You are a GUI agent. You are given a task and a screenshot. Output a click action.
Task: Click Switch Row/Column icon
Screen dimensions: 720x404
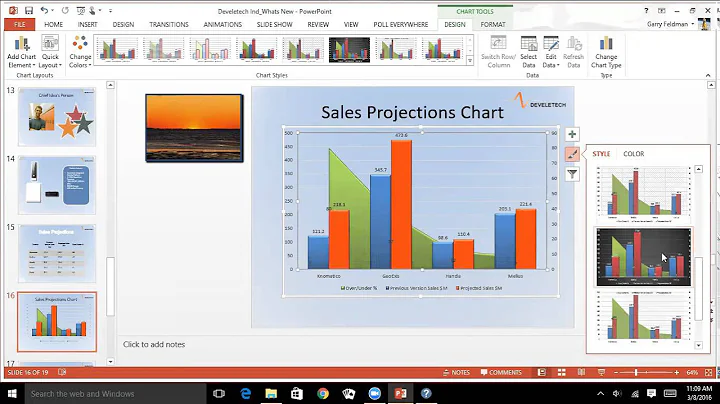point(499,52)
